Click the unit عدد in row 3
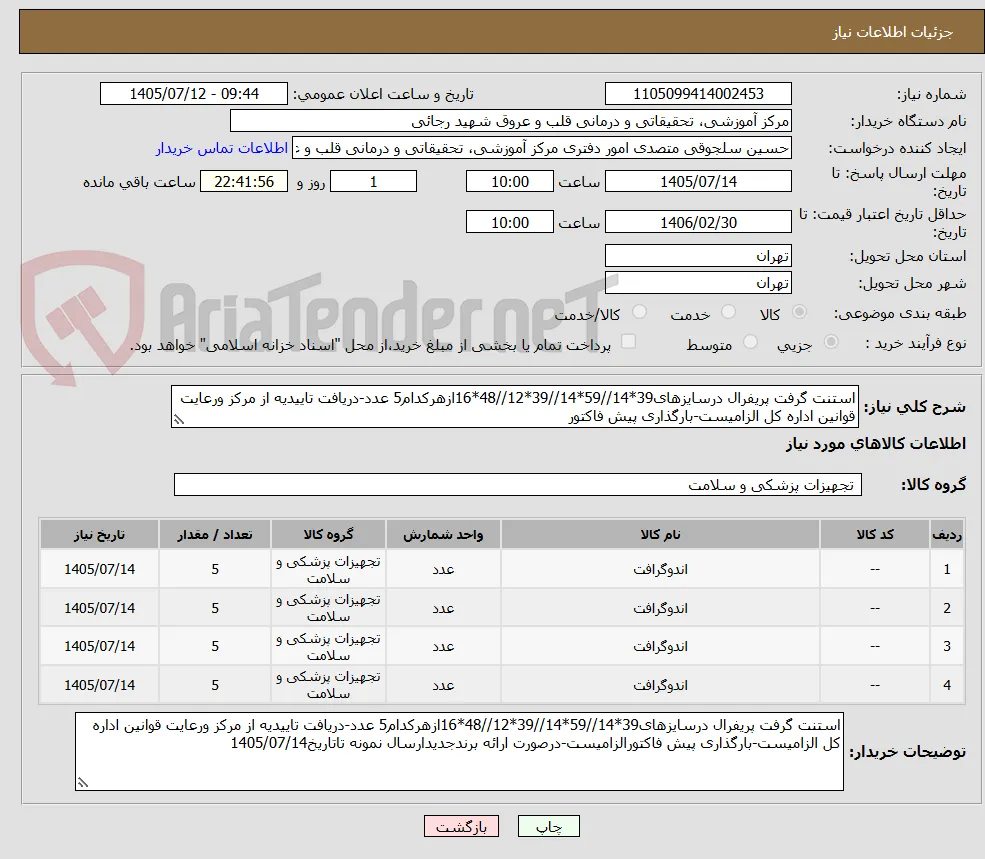 pyautogui.click(x=444, y=646)
